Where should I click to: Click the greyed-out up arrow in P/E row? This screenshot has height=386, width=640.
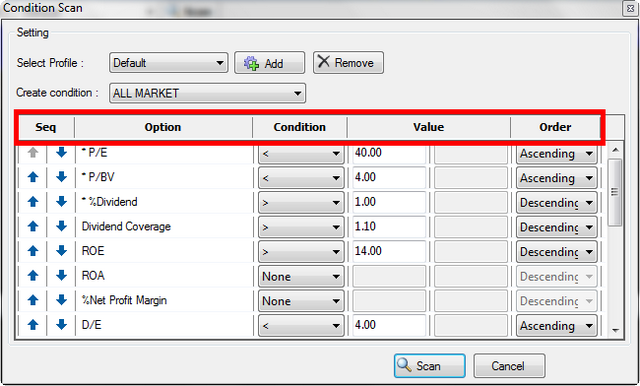point(33,153)
